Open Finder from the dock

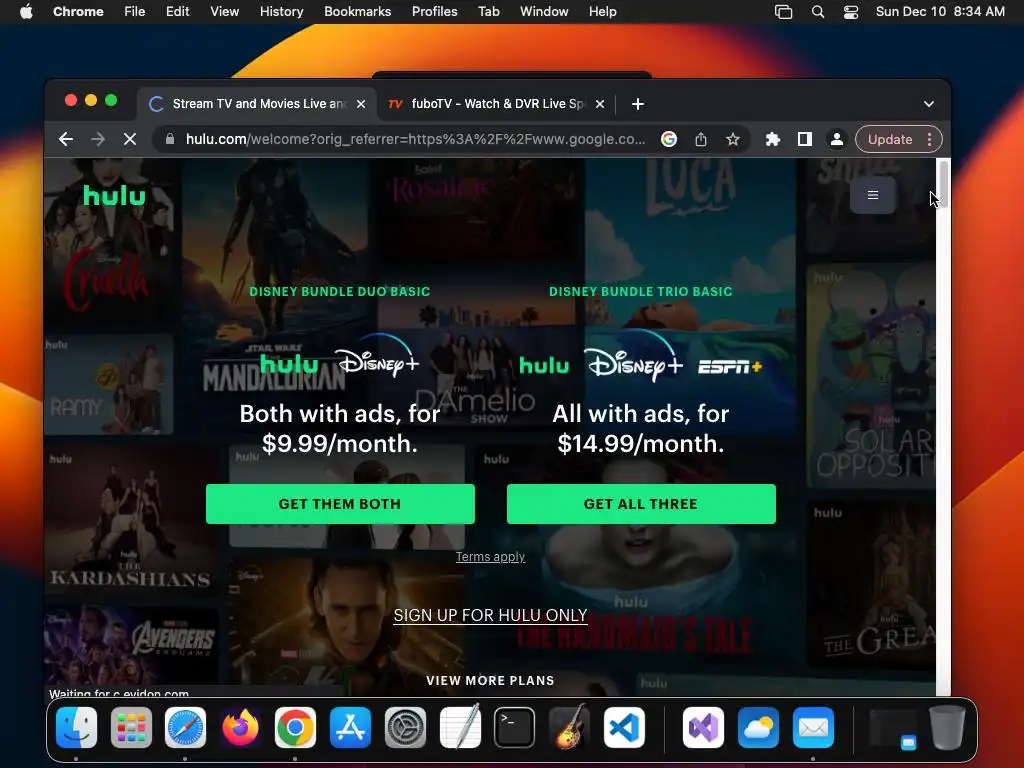point(76,728)
